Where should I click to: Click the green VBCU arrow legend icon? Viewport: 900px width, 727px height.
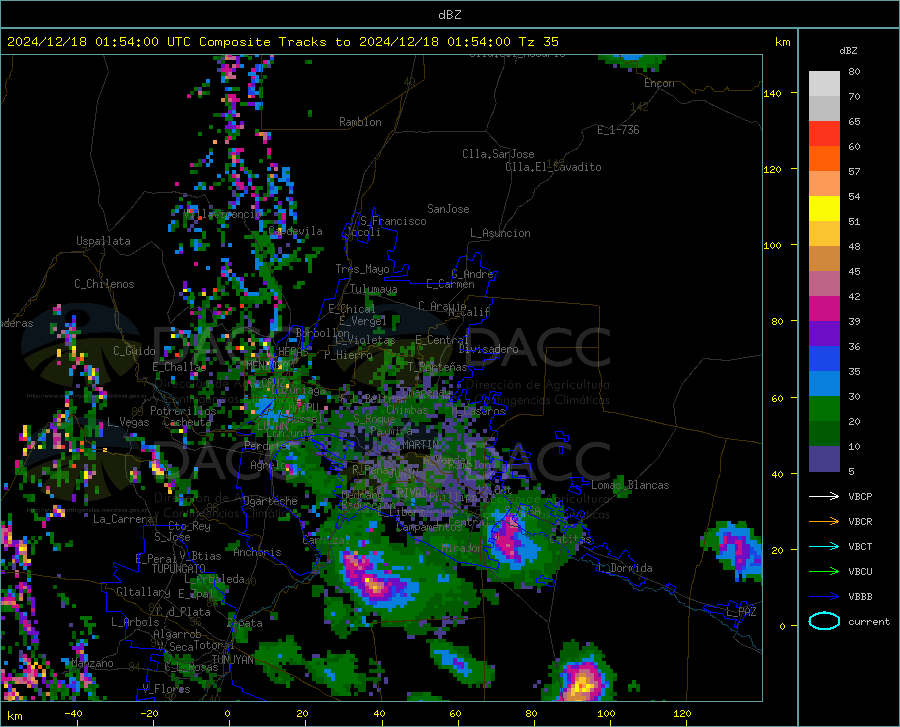[x=824, y=572]
